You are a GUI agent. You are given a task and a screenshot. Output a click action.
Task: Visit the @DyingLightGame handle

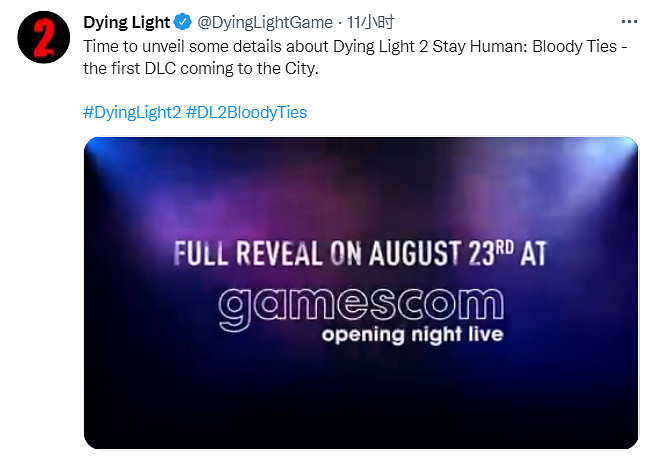[256, 21]
